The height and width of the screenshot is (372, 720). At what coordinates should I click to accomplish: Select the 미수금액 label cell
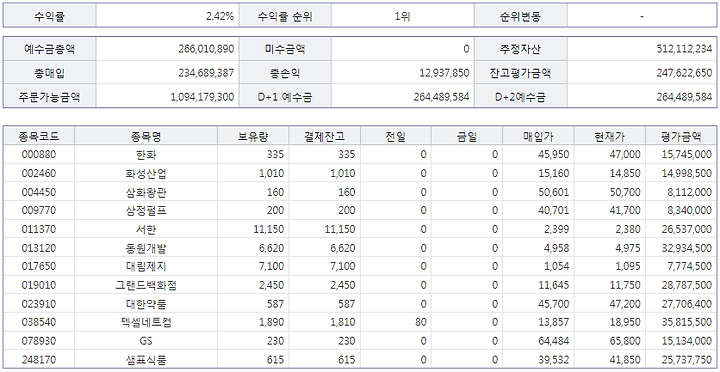tap(285, 49)
